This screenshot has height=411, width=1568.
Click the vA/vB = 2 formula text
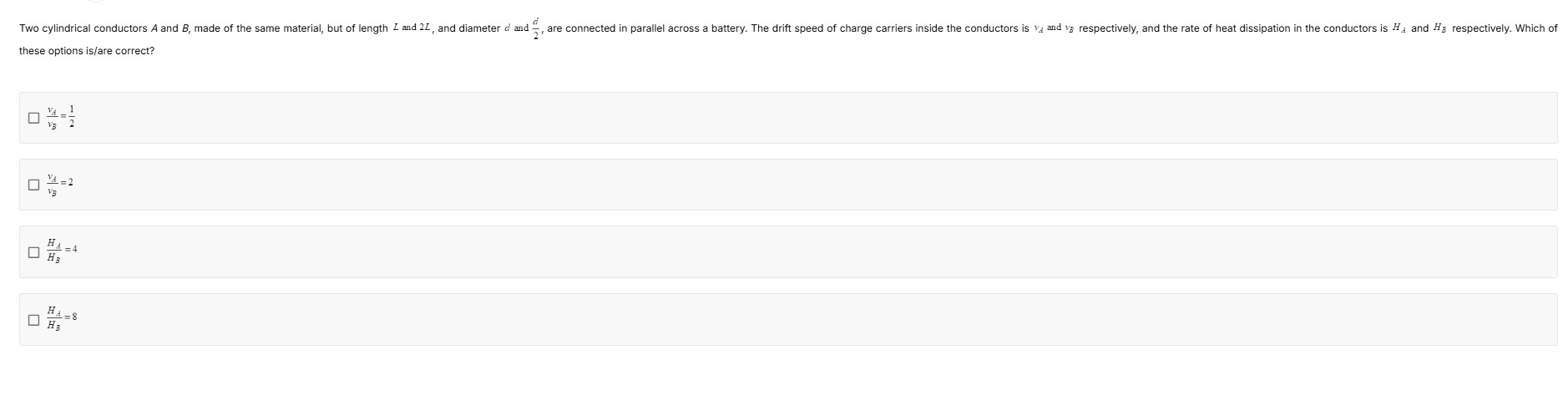click(60, 185)
